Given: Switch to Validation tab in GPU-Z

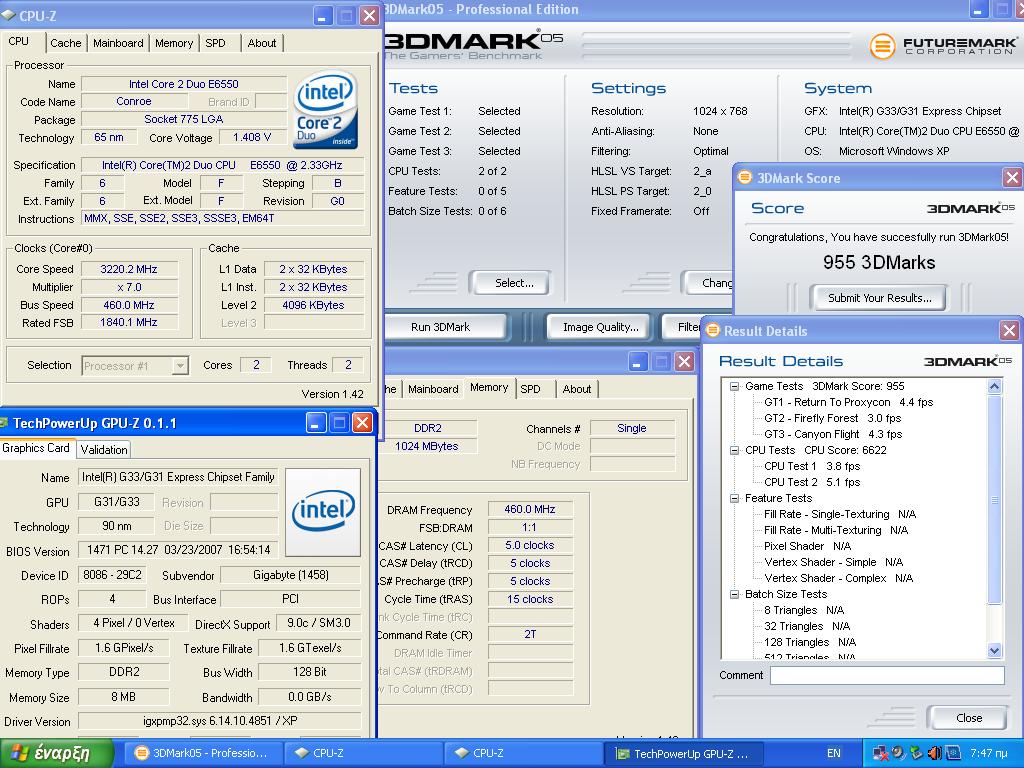Looking at the screenshot, I should [104, 449].
